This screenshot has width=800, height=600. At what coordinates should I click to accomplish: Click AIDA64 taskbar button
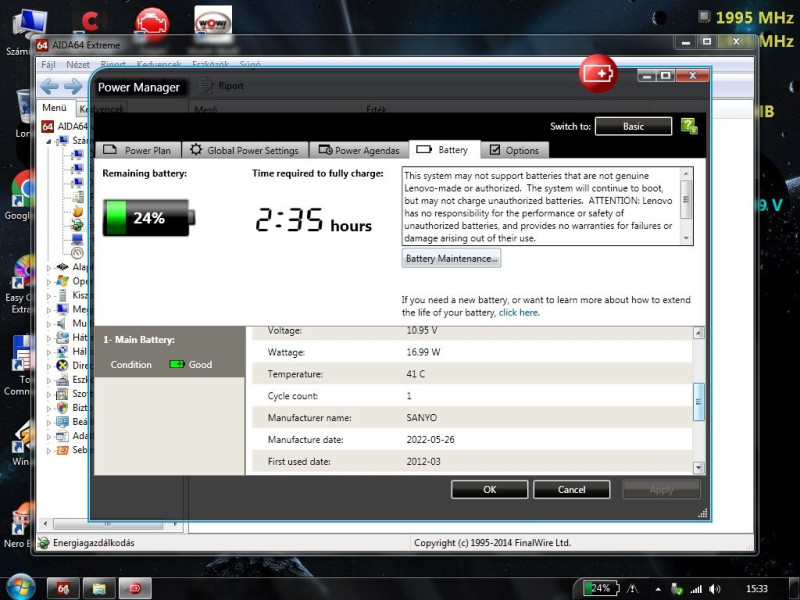click(x=63, y=589)
